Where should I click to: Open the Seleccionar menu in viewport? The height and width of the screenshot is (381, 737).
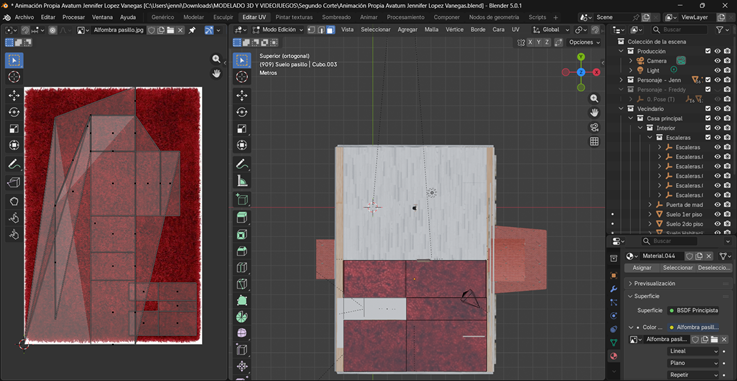[376, 30]
